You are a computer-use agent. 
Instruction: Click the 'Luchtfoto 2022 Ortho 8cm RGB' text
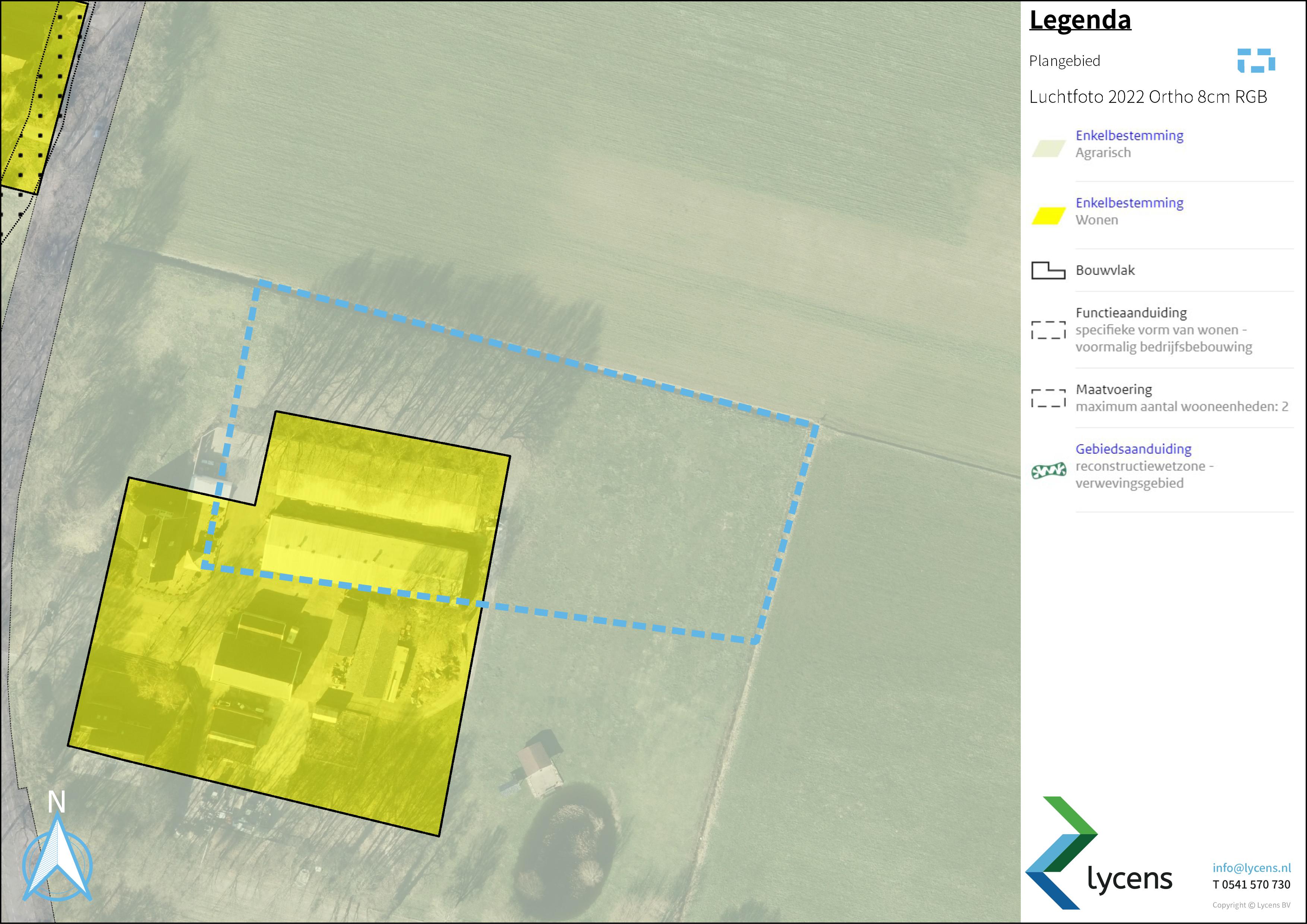1148,97
